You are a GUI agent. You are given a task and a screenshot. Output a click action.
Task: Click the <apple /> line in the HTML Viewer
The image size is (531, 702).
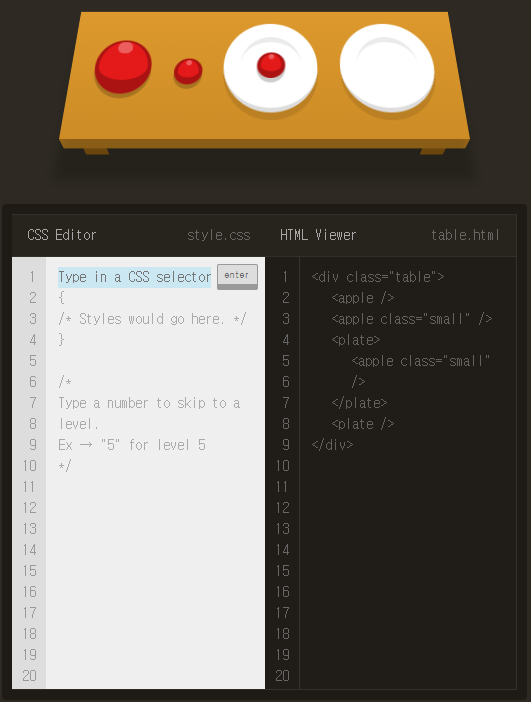[363, 298]
